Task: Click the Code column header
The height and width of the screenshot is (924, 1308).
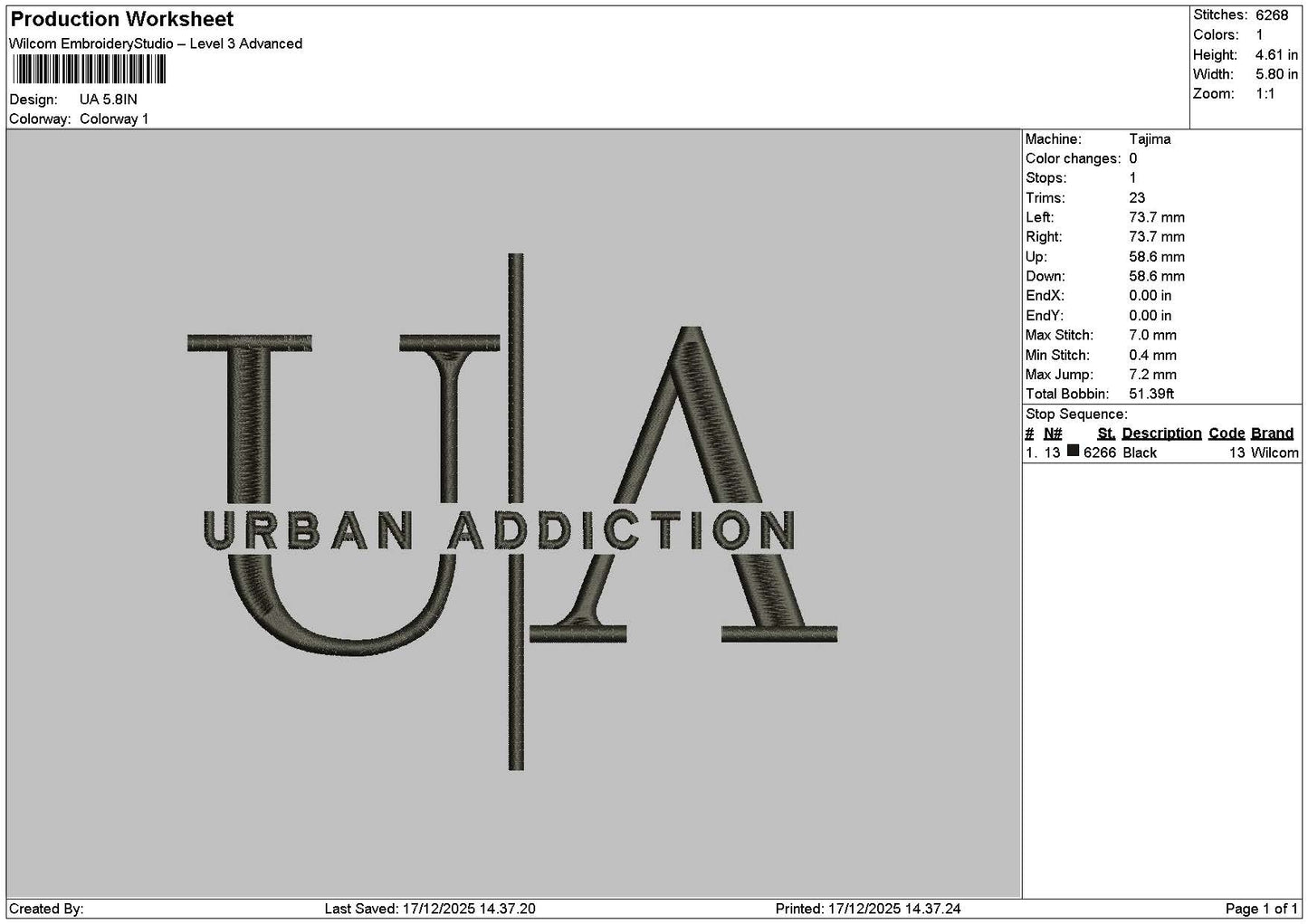Action: coord(1227,433)
